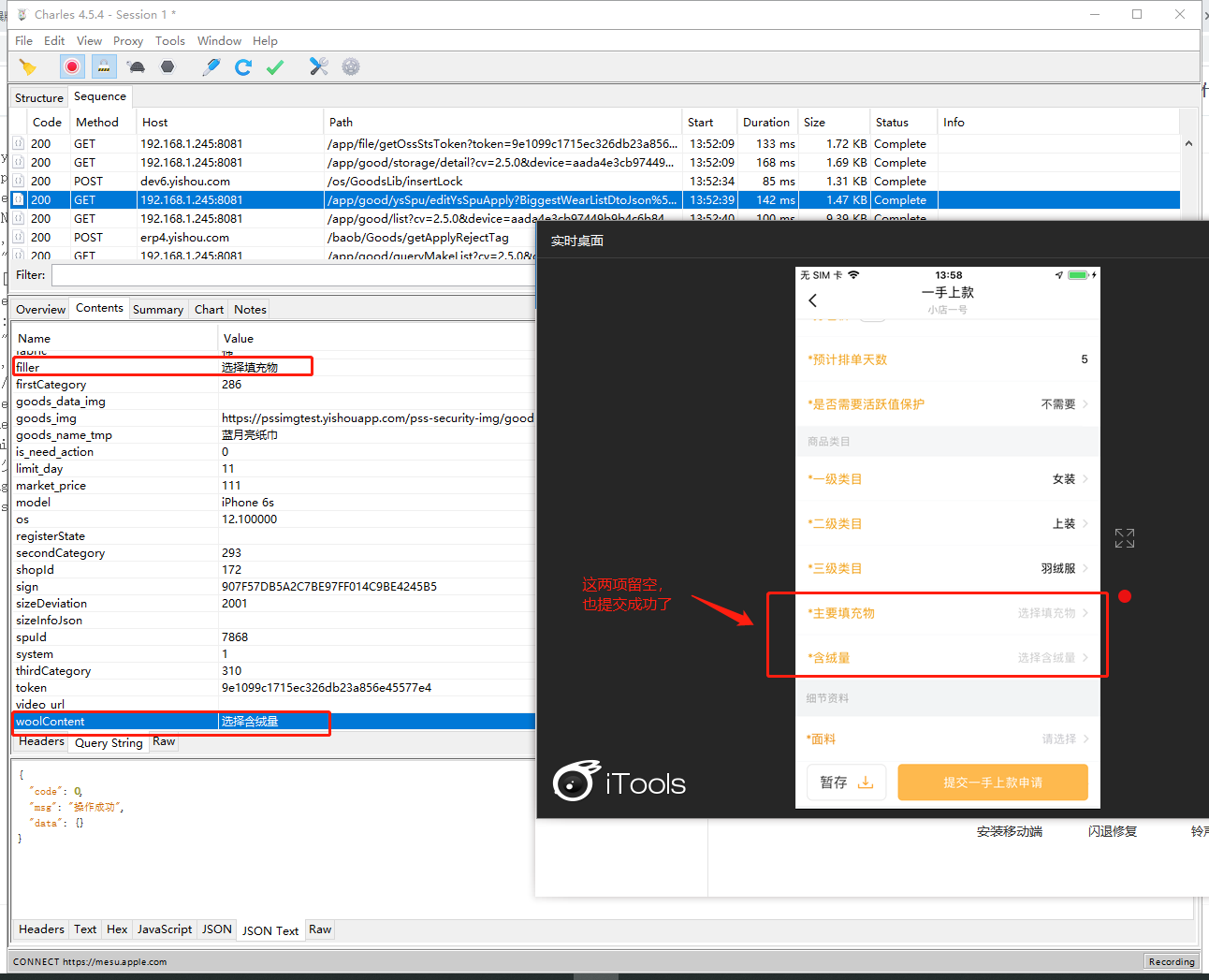Image resolution: width=1209 pixels, height=980 pixels.
Task: Open the Window menu
Action: coord(219,41)
